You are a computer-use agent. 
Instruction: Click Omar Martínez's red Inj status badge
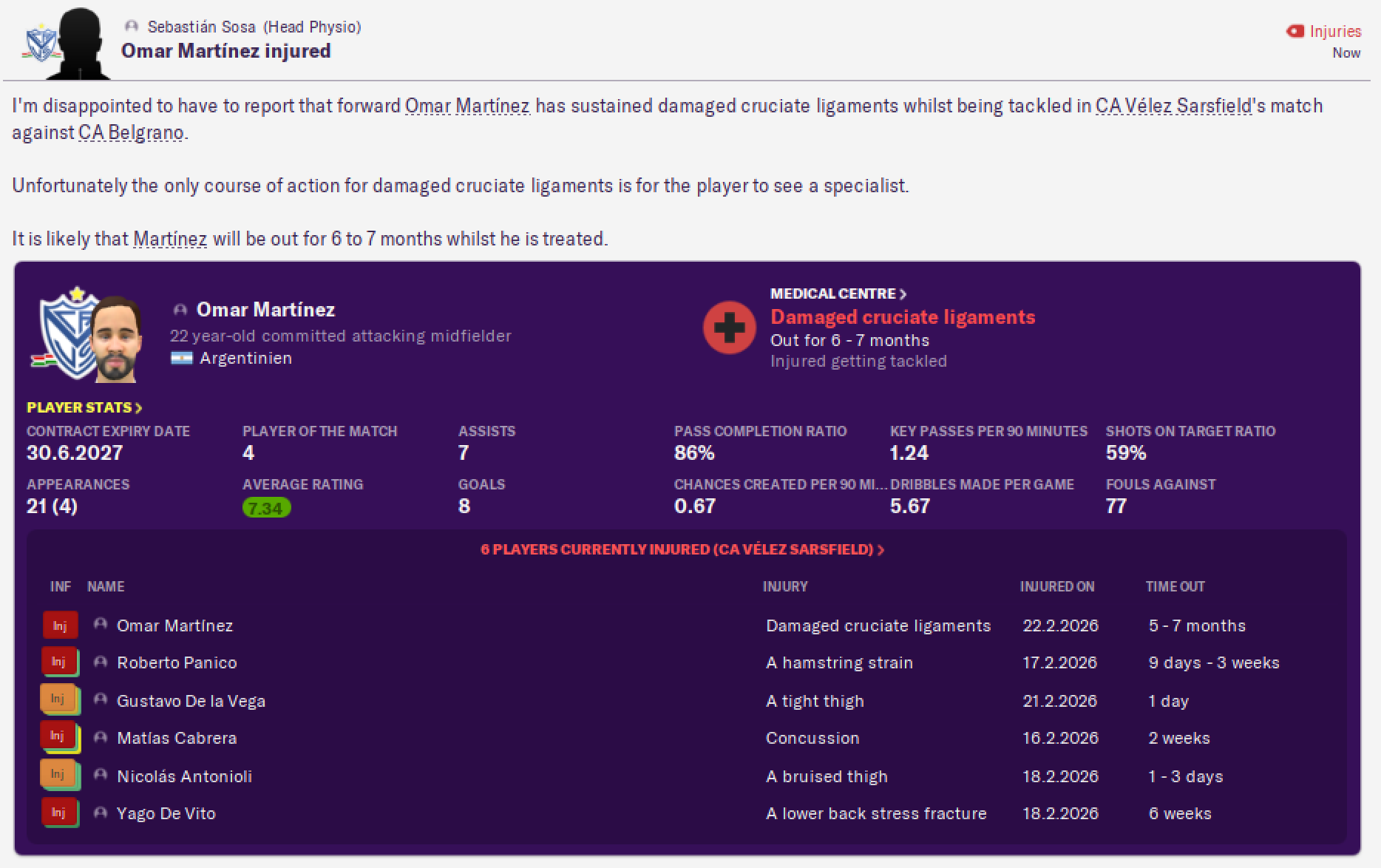(x=59, y=626)
